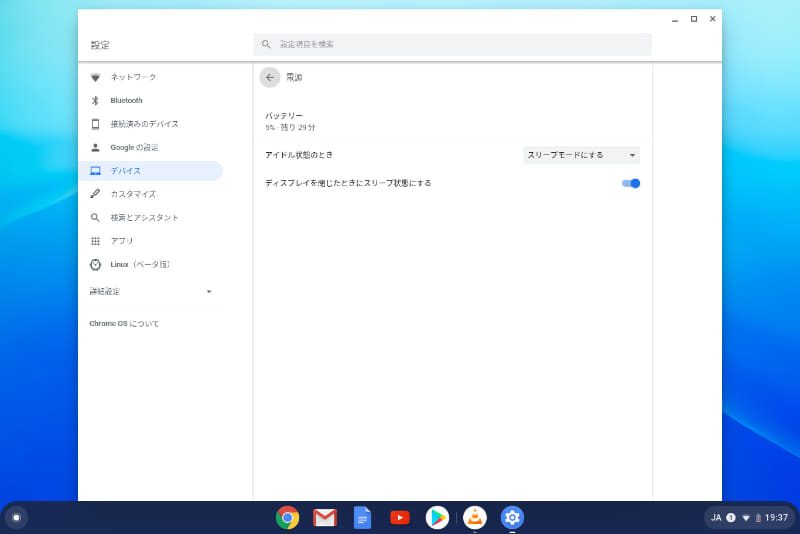This screenshot has height=534, width=800.
Task: Click the apps grid icon in sidebar
Action: click(x=95, y=241)
